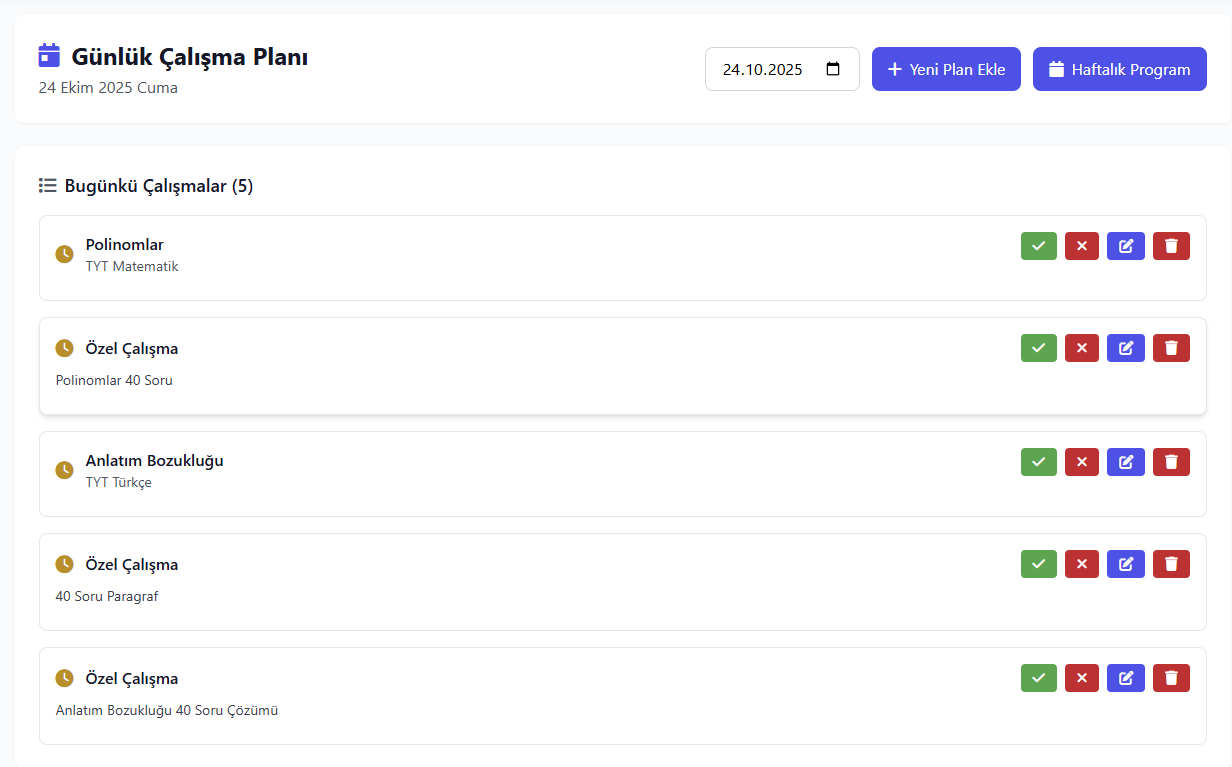This screenshot has height=767, width=1232.
Task: Edit the Polinomlar 40 Soru task
Action: [1125, 348]
